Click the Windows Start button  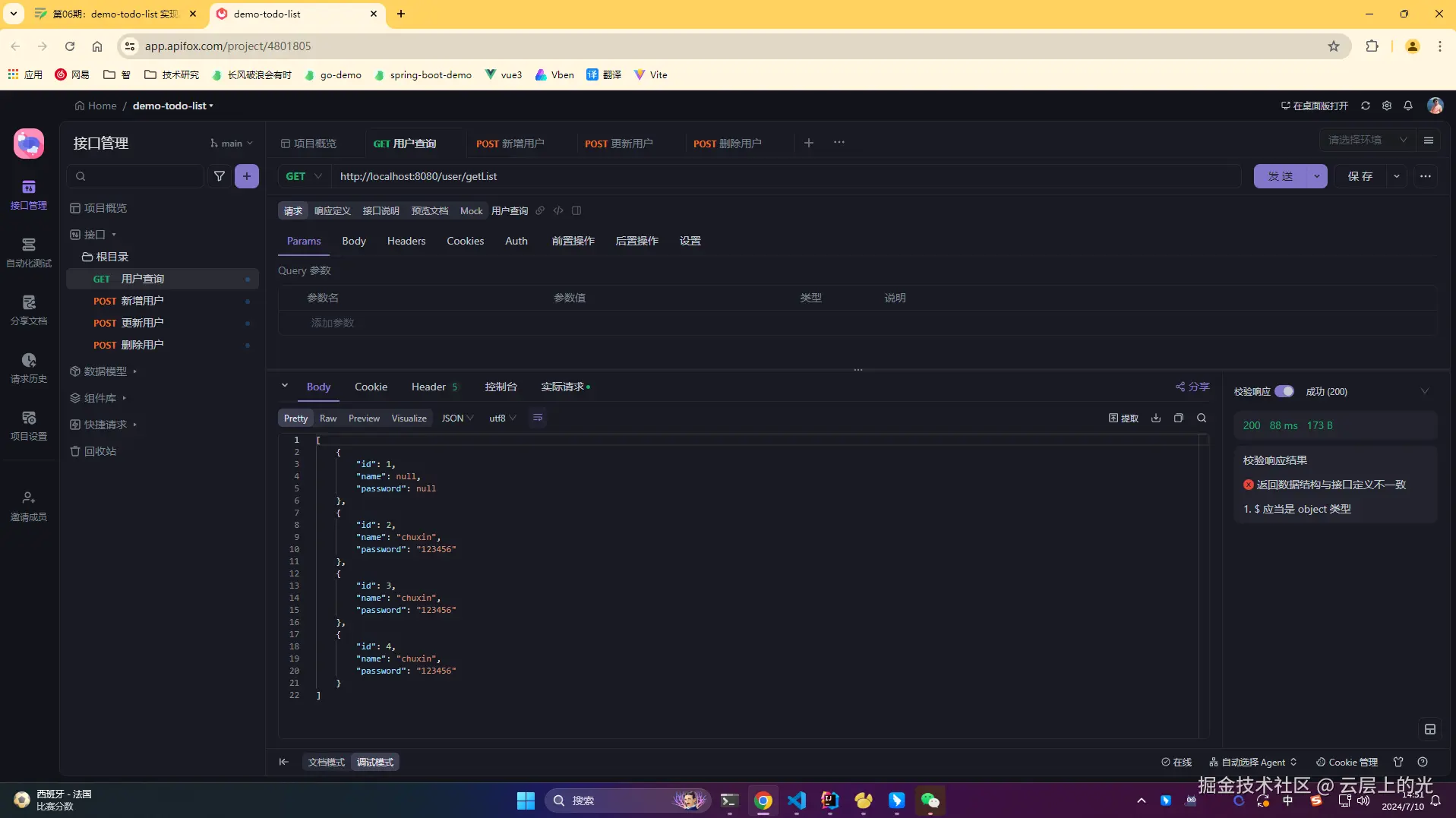pyautogui.click(x=526, y=801)
